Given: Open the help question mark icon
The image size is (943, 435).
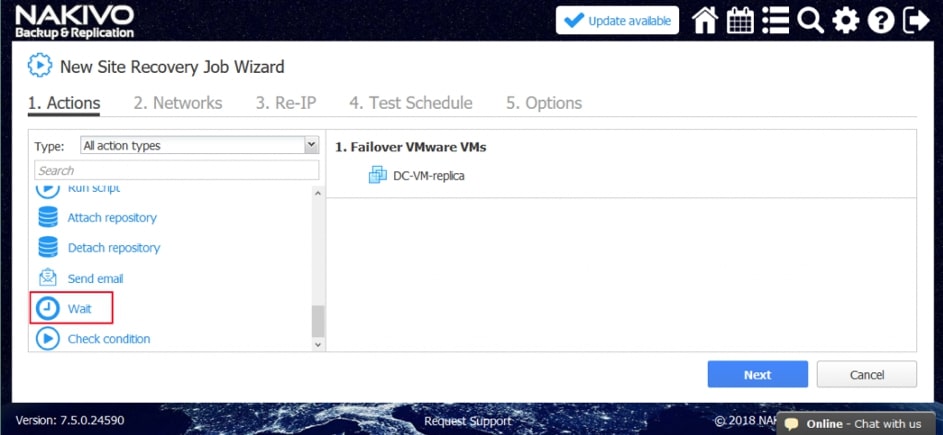Looking at the screenshot, I should pyautogui.click(x=881, y=21).
